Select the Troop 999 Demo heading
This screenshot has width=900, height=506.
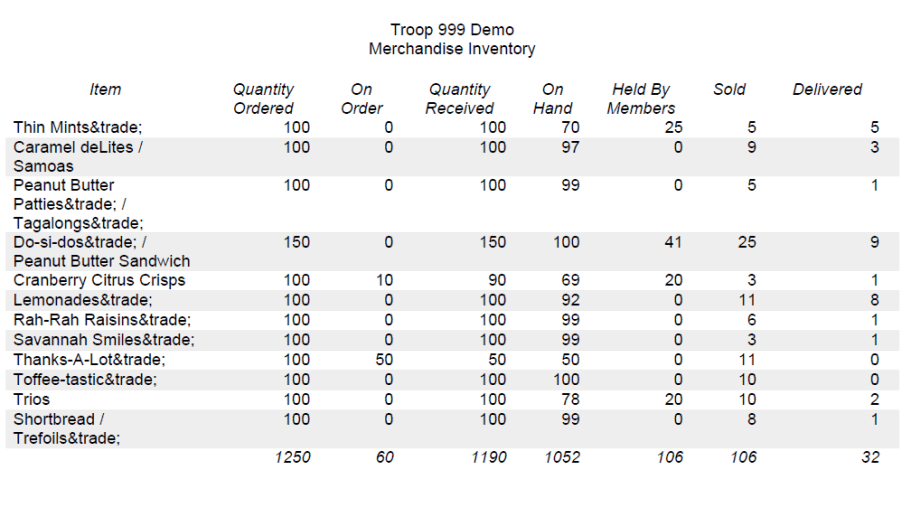452,30
